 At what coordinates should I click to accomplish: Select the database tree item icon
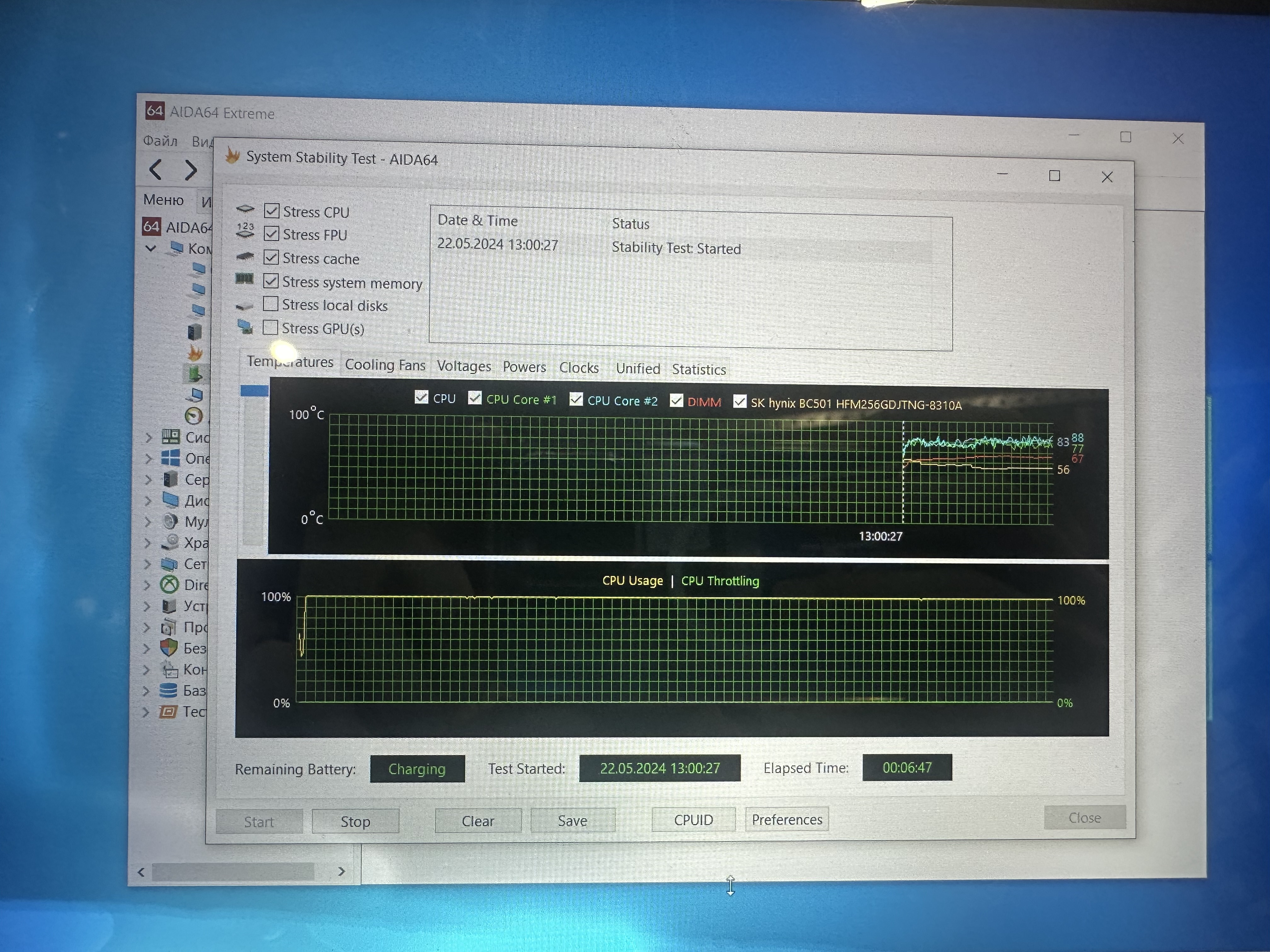coord(168,690)
